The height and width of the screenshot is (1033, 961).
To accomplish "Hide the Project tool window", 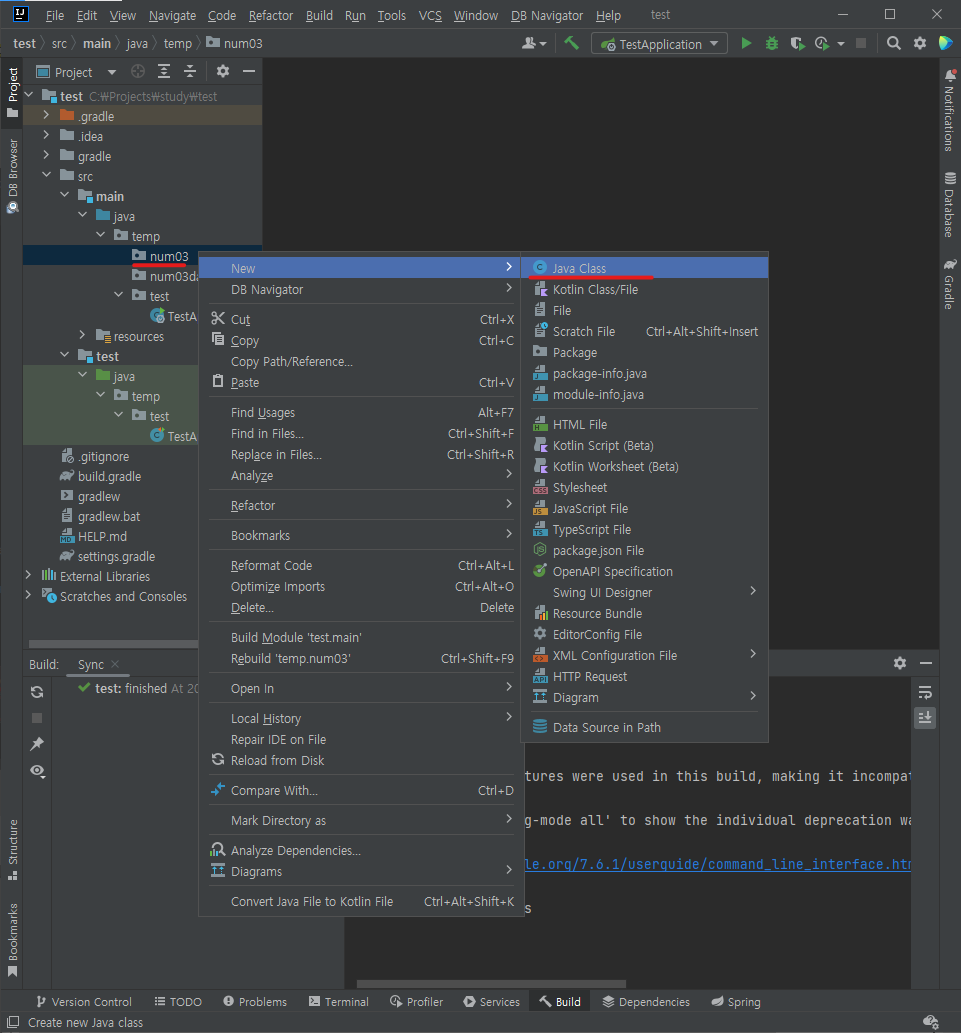I will click(248, 71).
